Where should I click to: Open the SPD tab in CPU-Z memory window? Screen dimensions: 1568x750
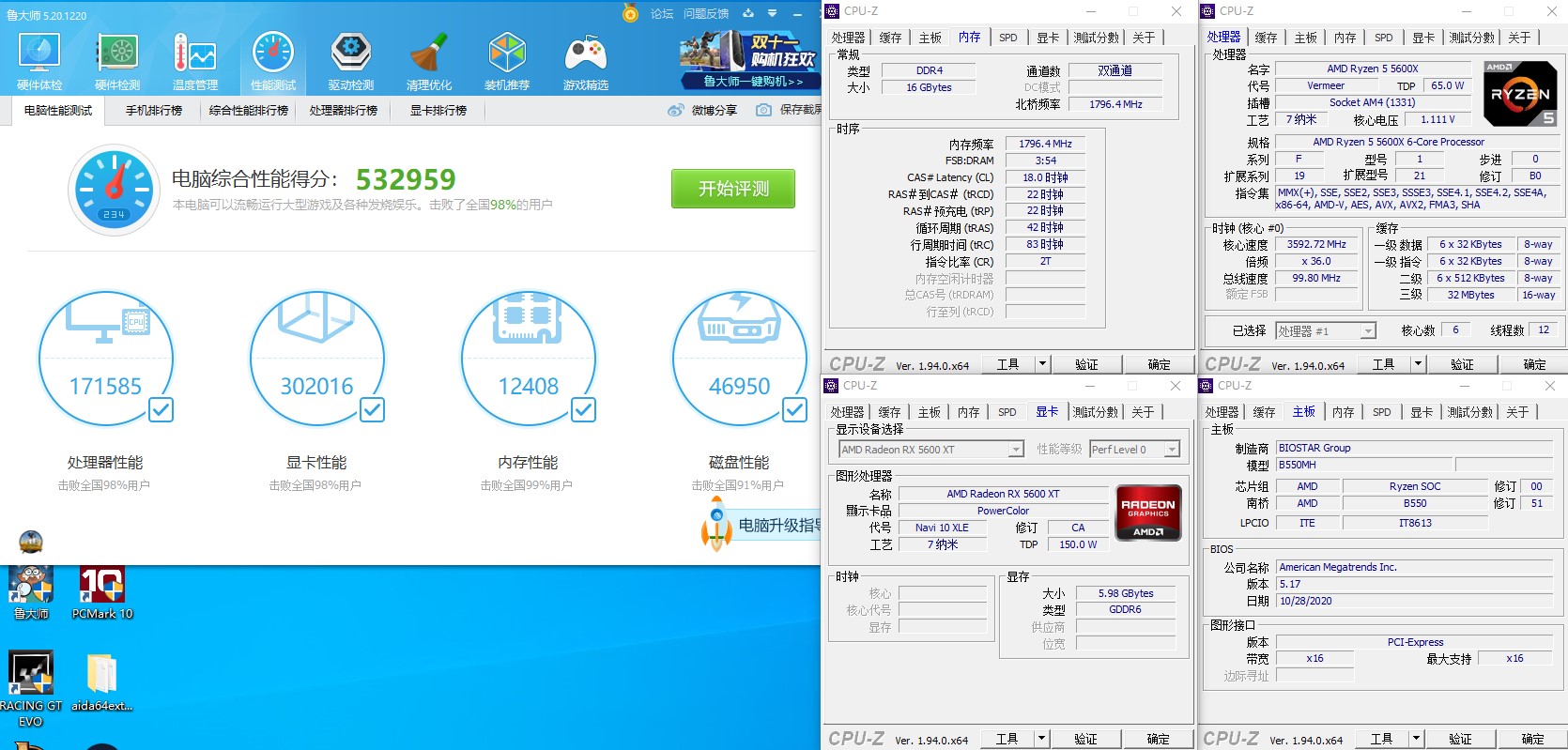[x=1007, y=38]
